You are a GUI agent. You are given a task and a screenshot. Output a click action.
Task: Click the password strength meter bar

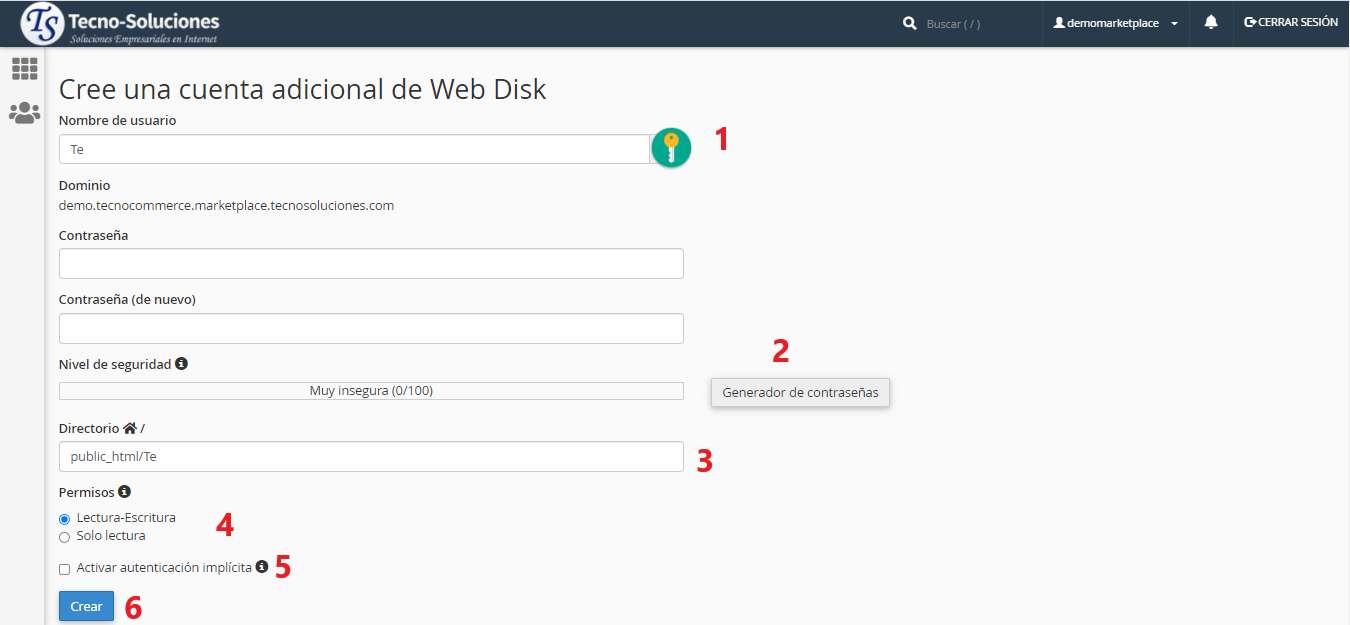tap(371, 391)
